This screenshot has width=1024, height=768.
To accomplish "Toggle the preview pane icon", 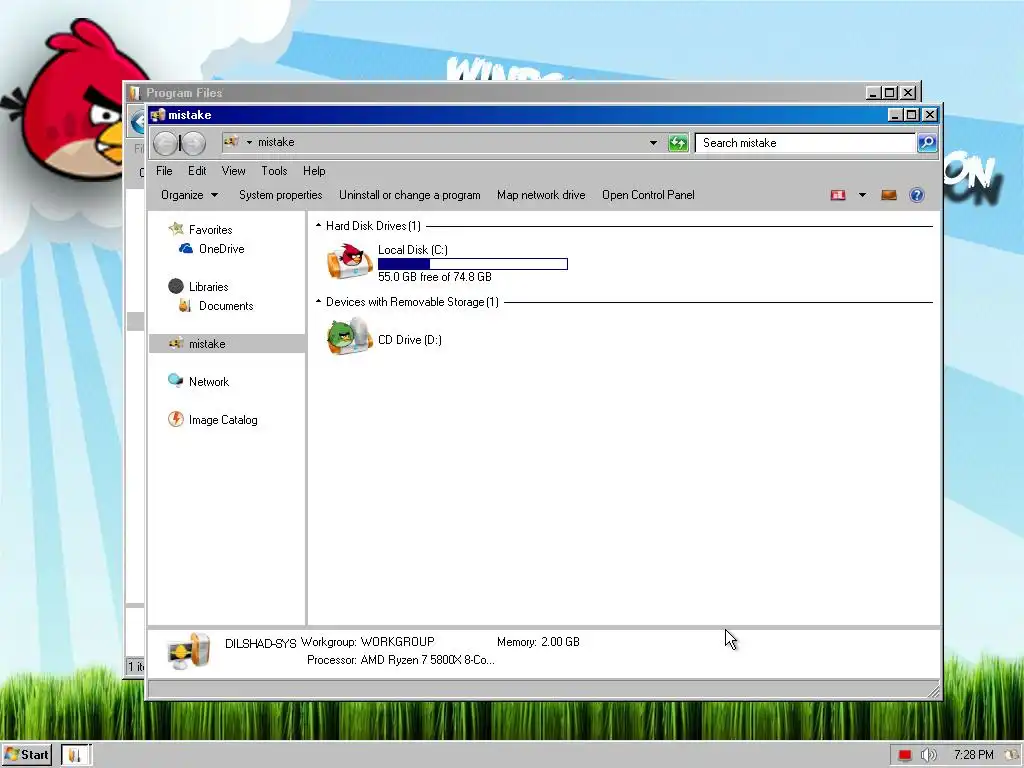I will [889, 195].
